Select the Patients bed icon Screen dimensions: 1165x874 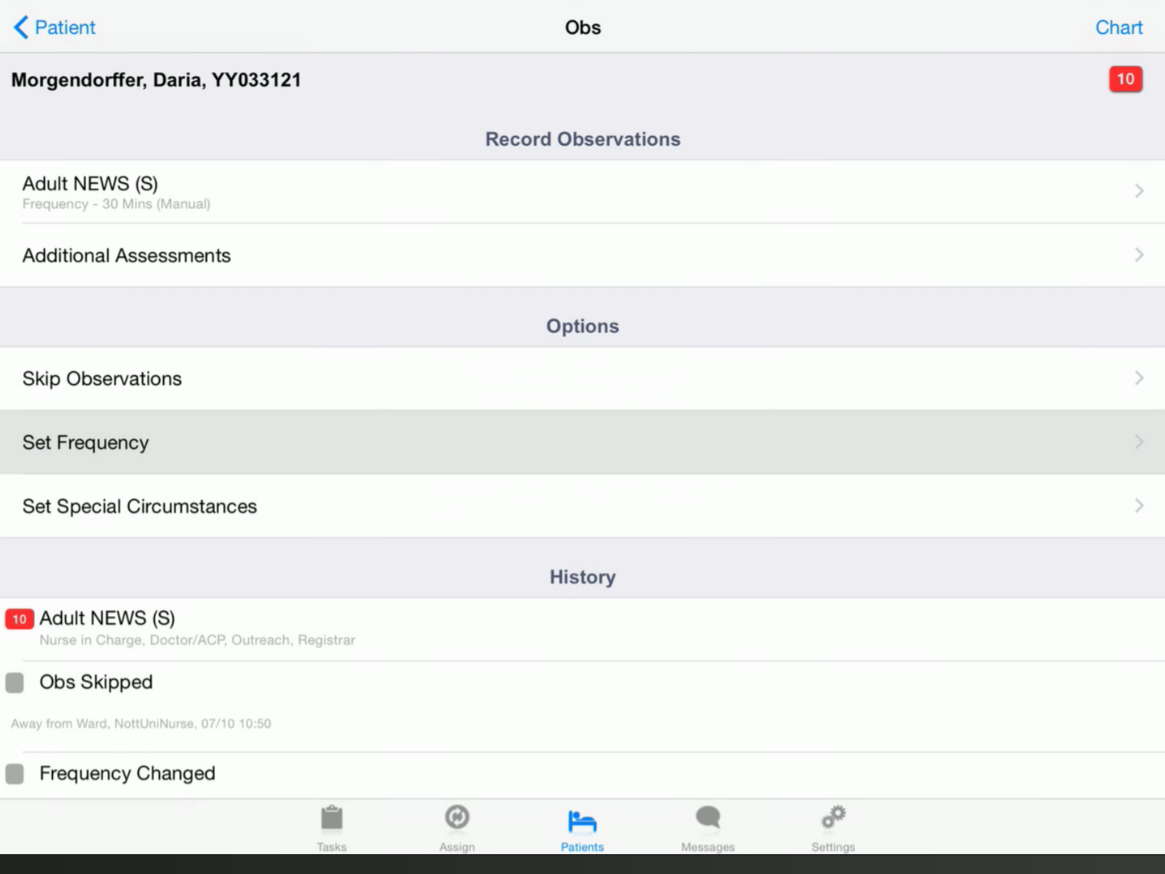click(x=582, y=821)
